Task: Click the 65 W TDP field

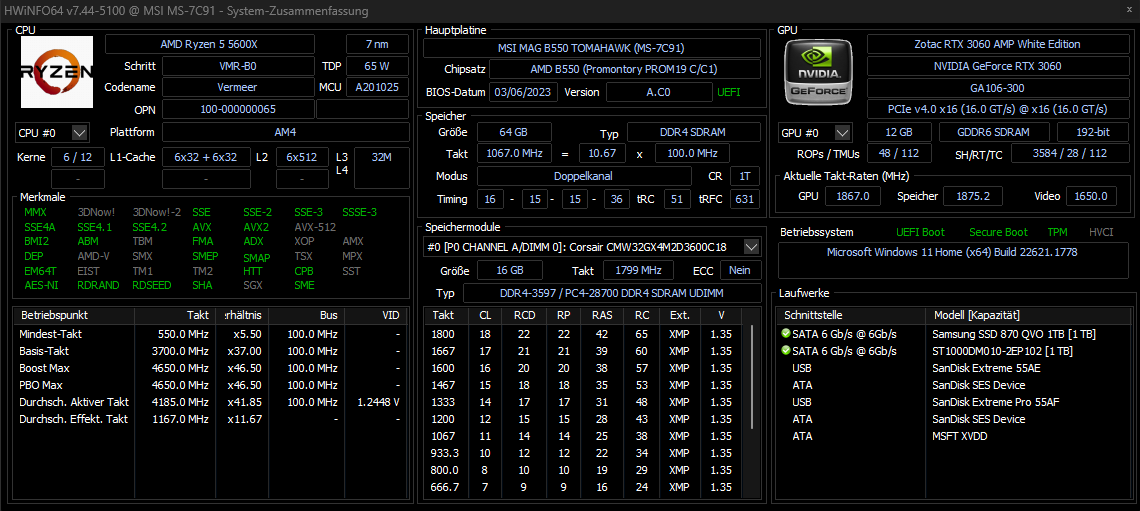Action: [x=377, y=66]
